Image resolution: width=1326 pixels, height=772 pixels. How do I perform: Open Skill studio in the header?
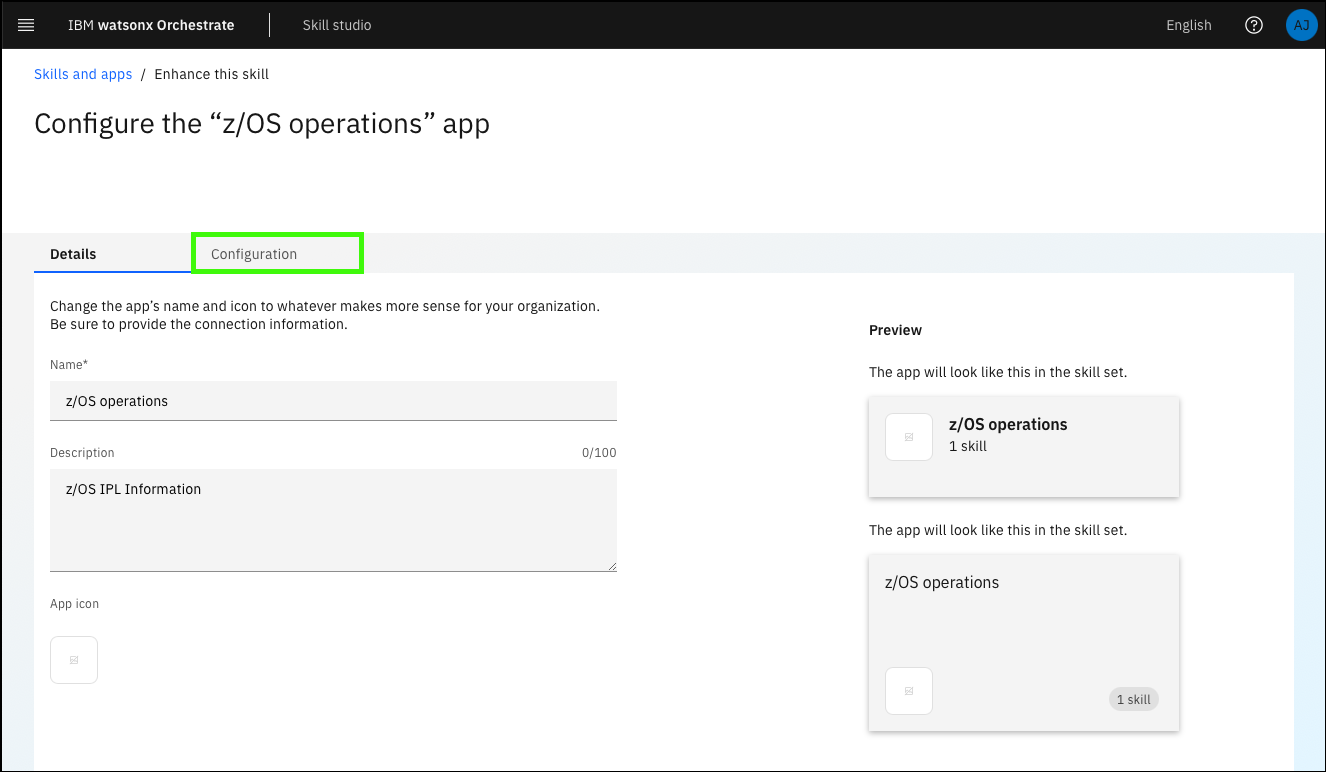point(337,25)
